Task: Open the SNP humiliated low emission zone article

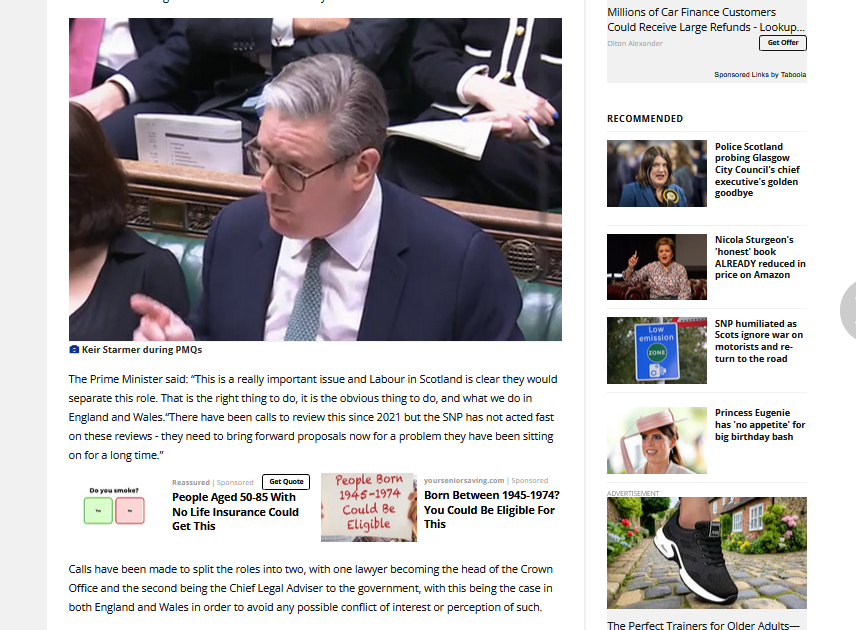Action: coord(759,341)
